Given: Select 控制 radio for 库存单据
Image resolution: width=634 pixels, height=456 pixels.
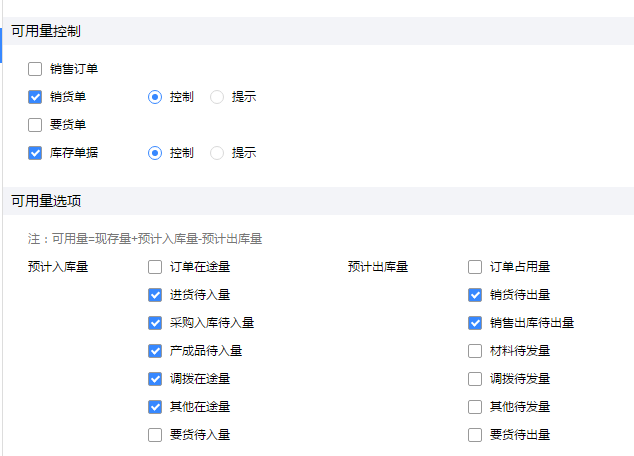Looking at the screenshot, I should [x=155, y=153].
